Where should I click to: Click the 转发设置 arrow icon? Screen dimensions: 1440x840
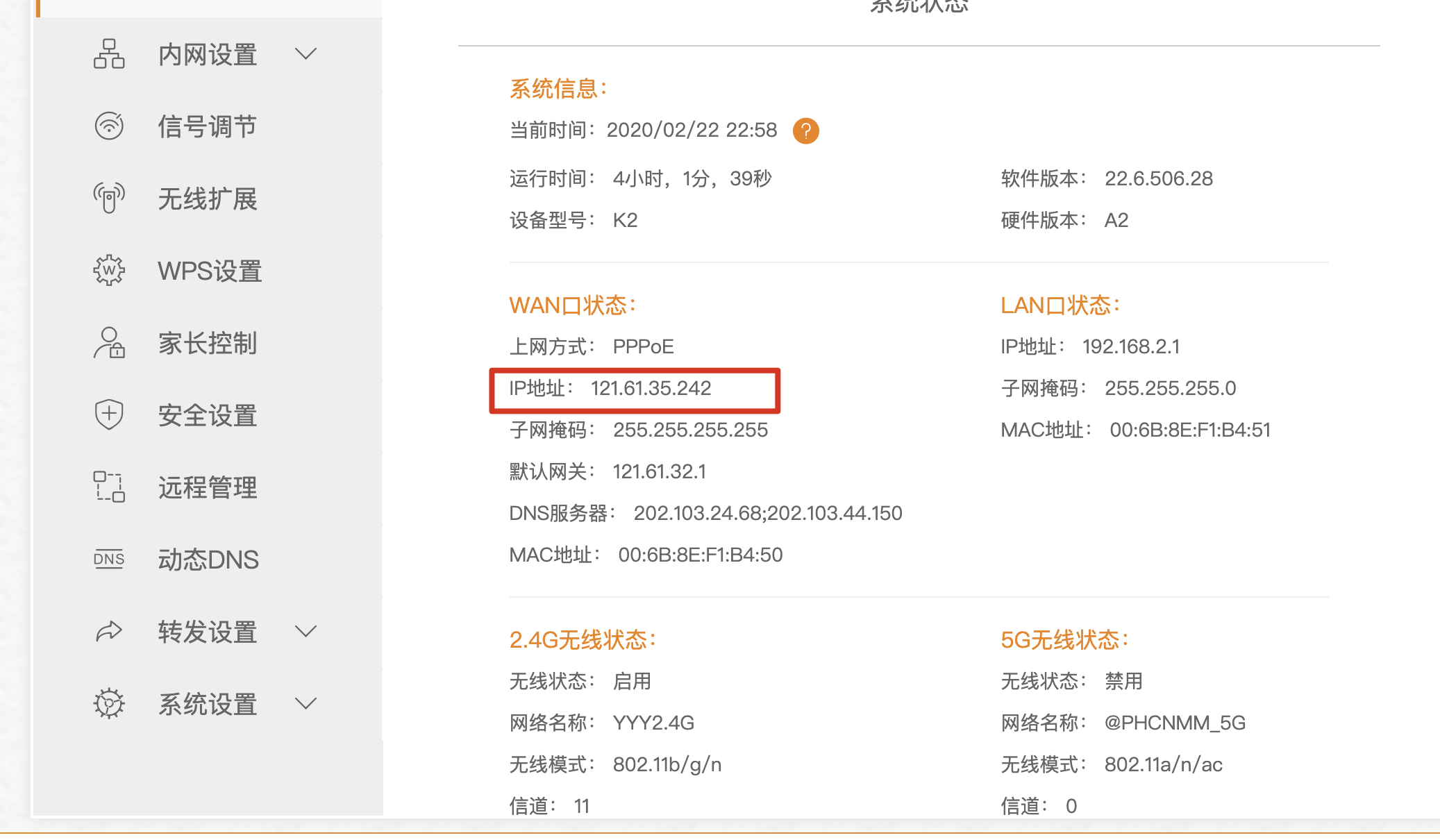[x=109, y=632]
